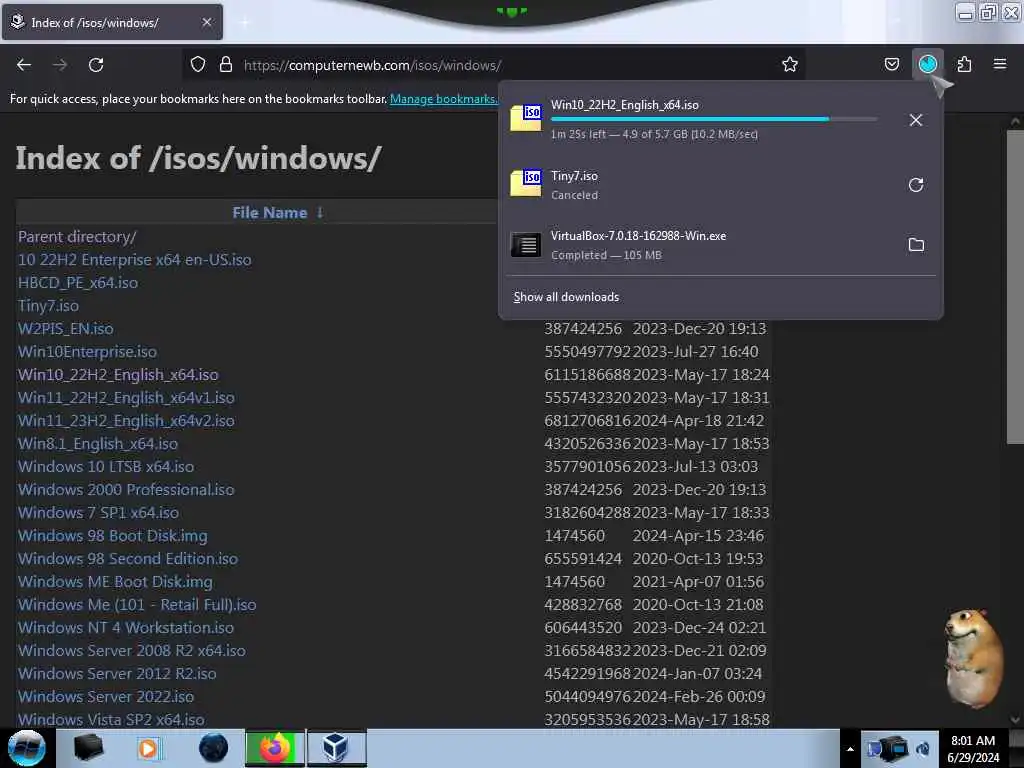Viewport: 1024px width, 768px height.
Task: Cancel the Win10_22H2_English_x64.iso download
Action: pyautogui.click(x=916, y=120)
